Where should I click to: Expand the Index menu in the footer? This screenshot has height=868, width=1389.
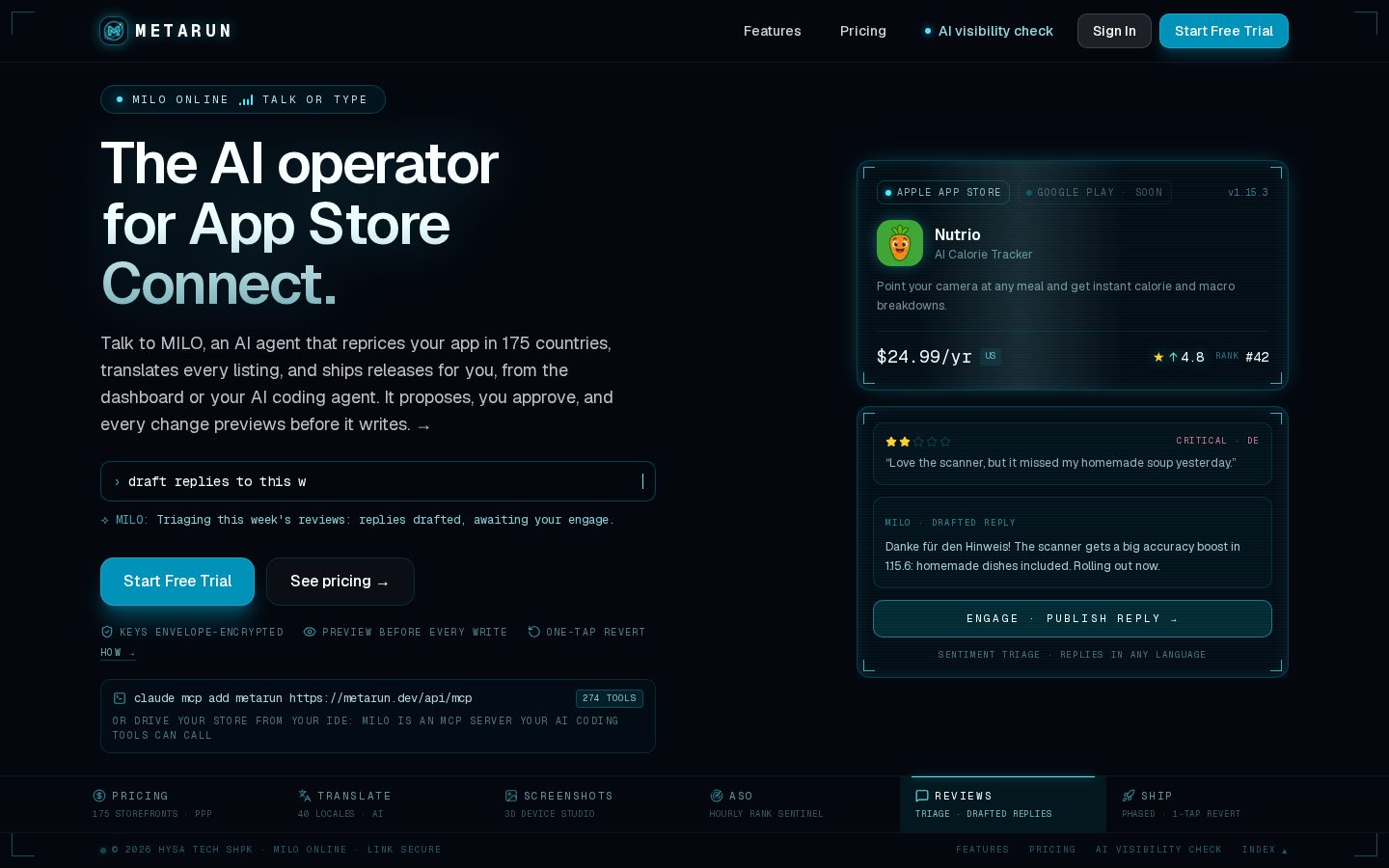point(1265,850)
